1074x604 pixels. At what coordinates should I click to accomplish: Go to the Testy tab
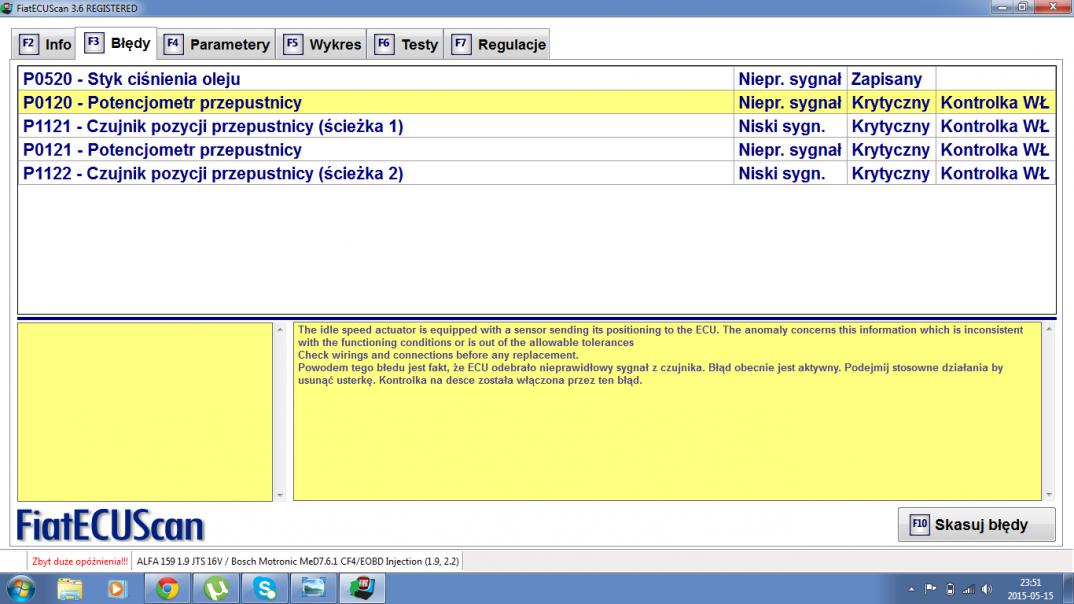click(408, 45)
